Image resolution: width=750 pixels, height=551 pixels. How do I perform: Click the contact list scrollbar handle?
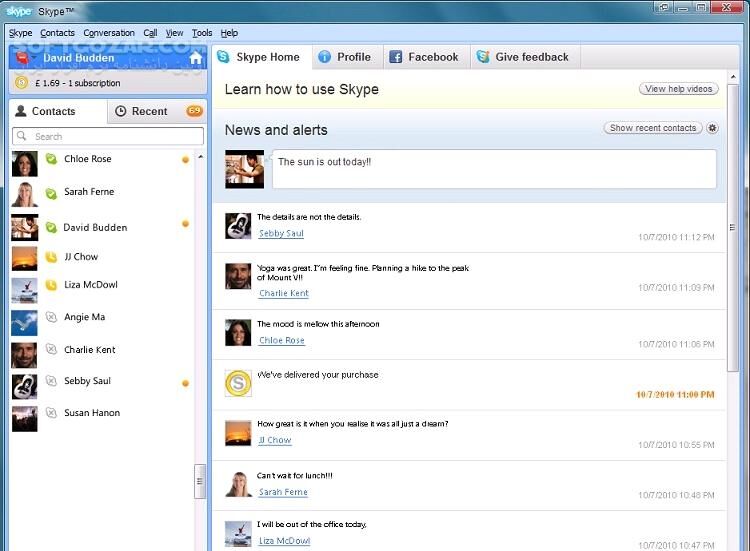(200, 481)
